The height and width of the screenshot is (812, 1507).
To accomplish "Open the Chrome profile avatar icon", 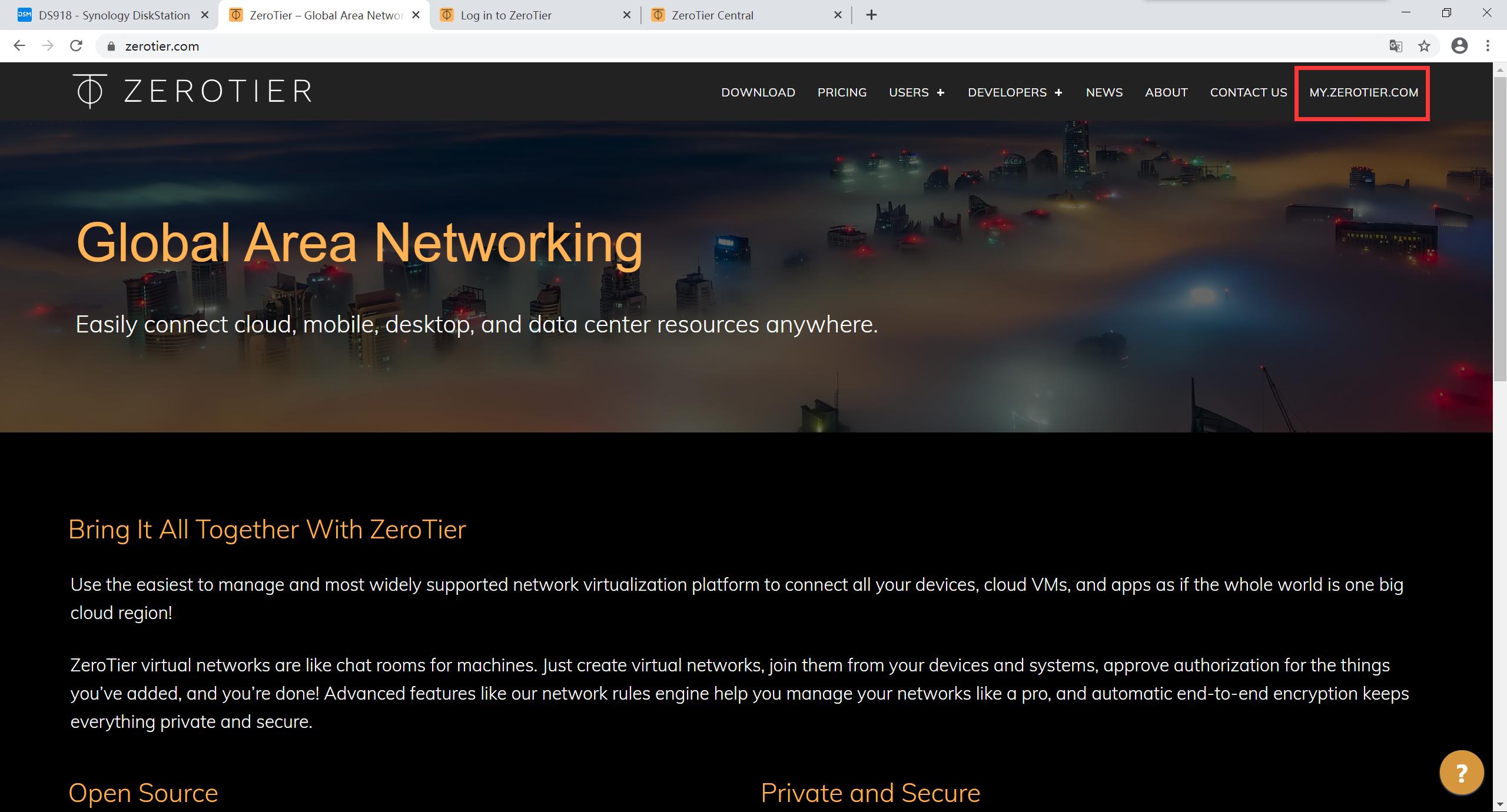I will [1459, 46].
